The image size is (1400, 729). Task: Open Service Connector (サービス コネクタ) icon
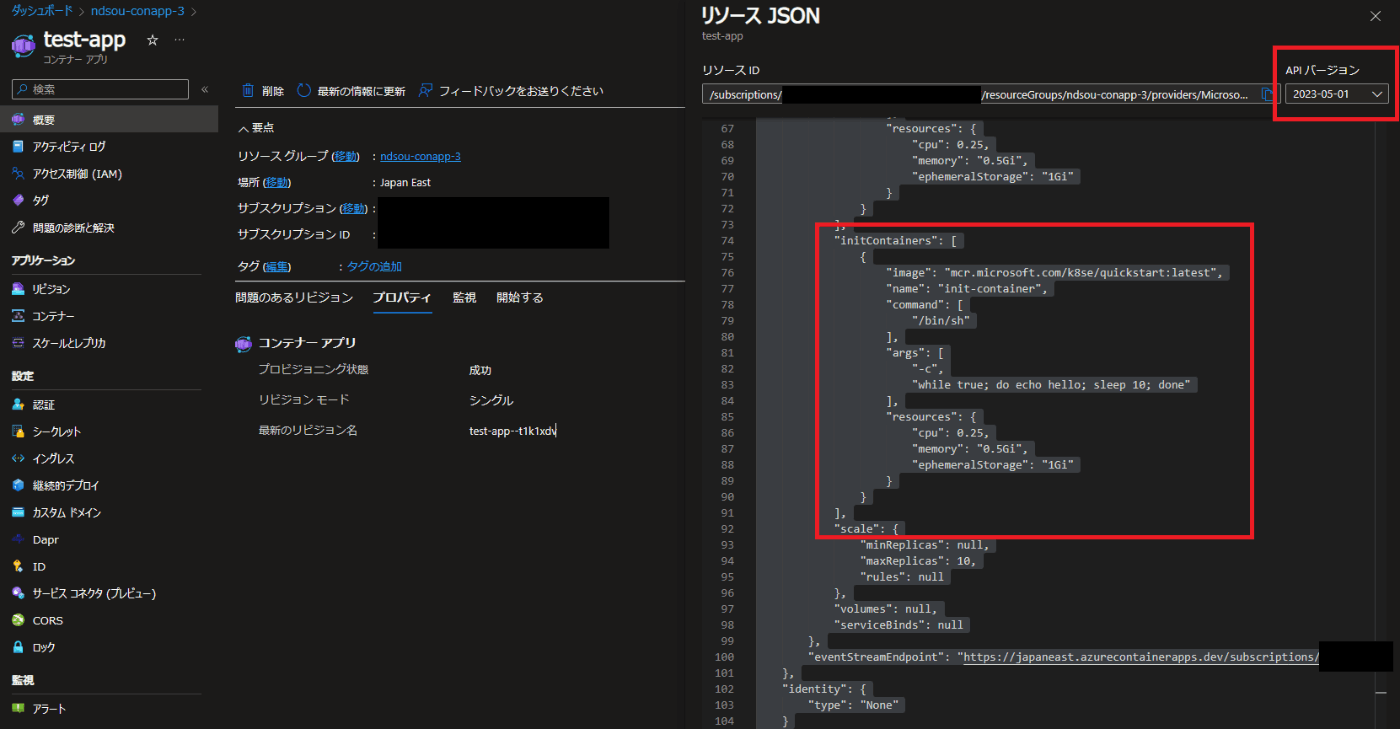tap(17, 594)
